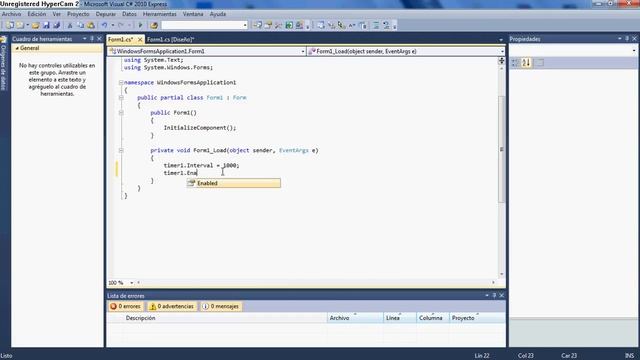The width and height of the screenshot is (640, 360).
Task: Open the Archivo menu
Action: click(x=11, y=14)
